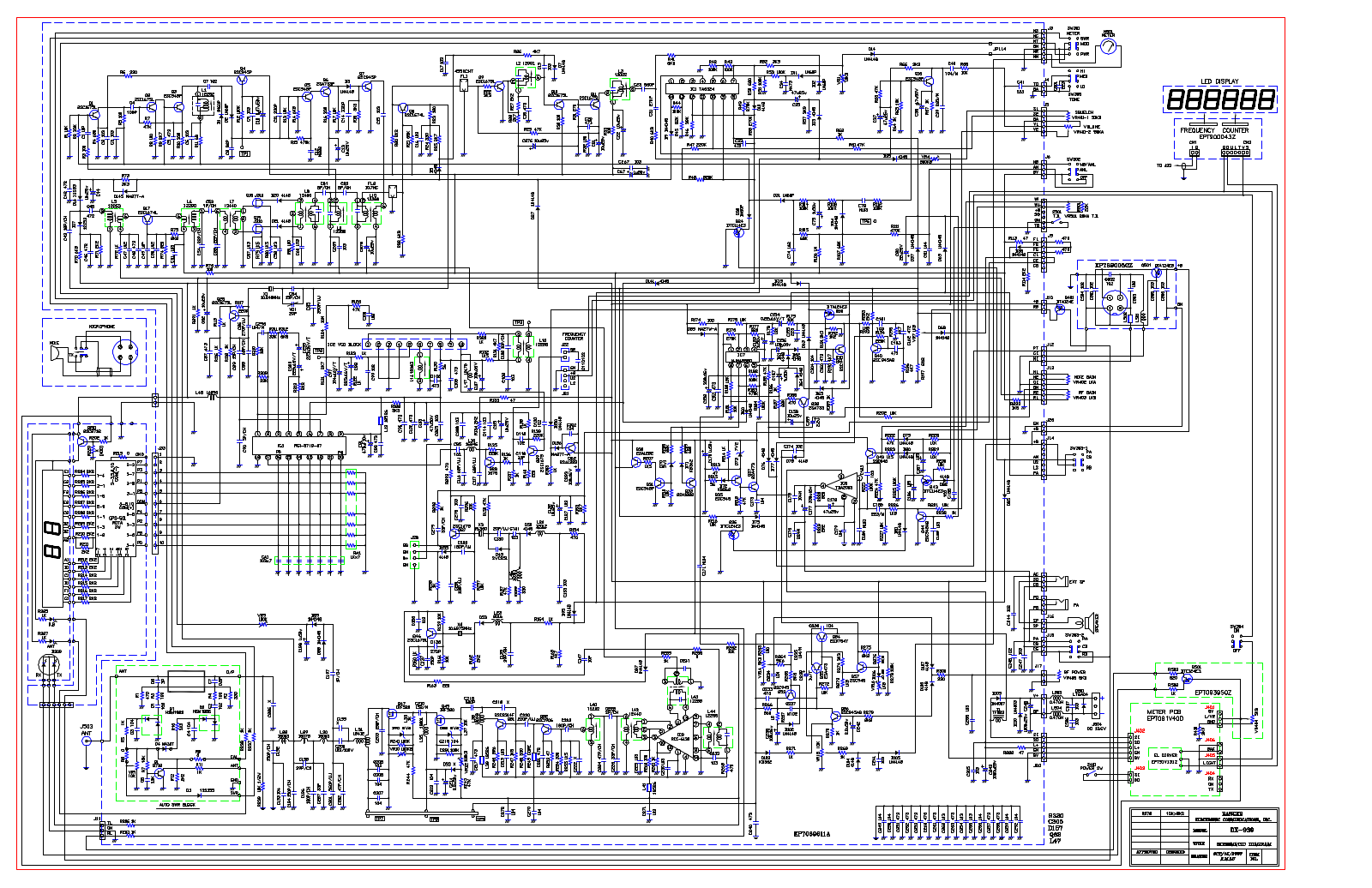1372x888 pixels.
Task: Click the round microphone connector symbol
Action: (x=127, y=351)
